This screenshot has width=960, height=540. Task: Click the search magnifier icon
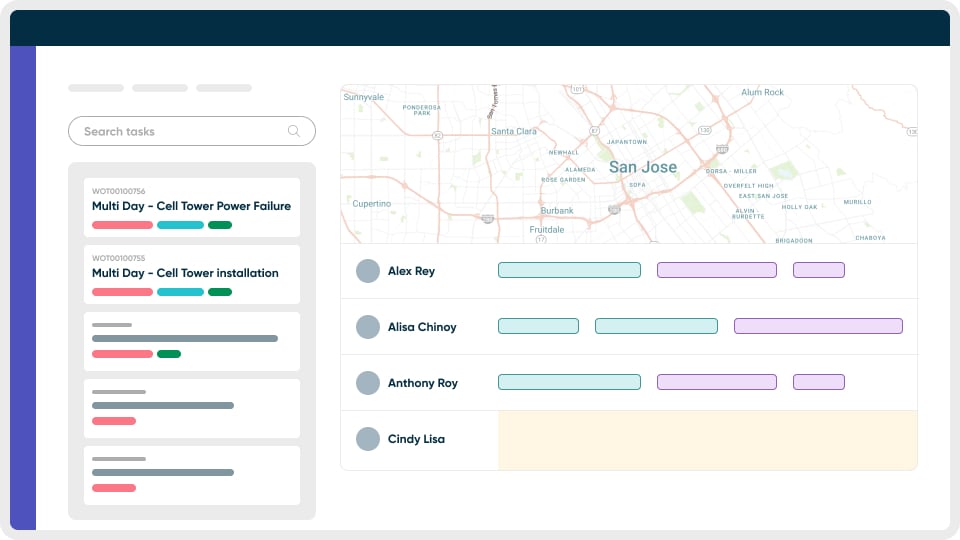294,131
